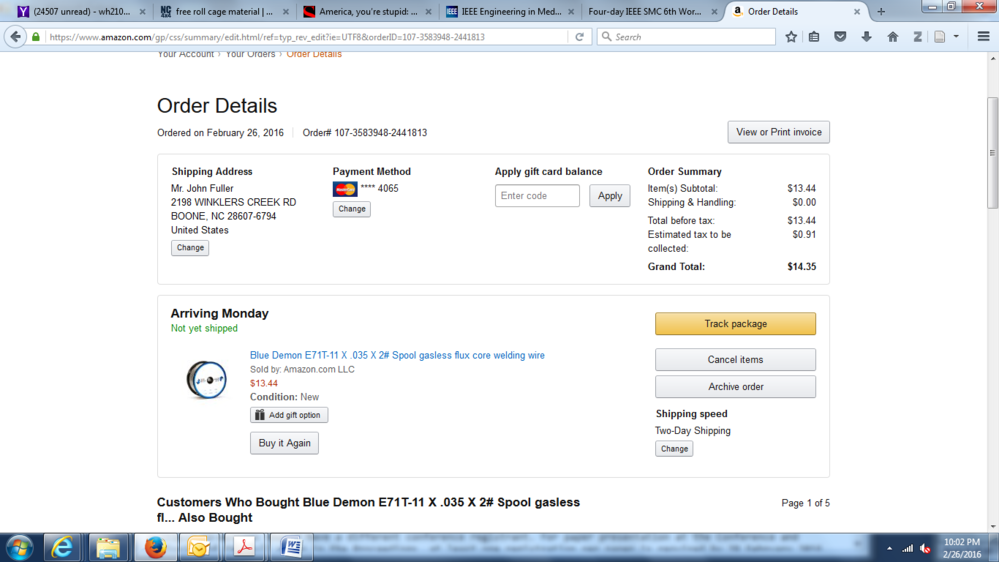
Task: Click the address bar URL field
Action: (x=306, y=37)
